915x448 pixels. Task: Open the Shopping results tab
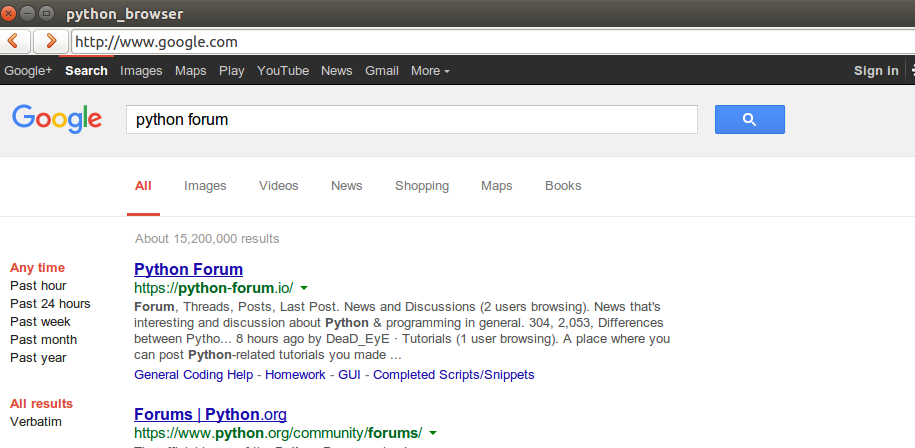click(x=421, y=186)
